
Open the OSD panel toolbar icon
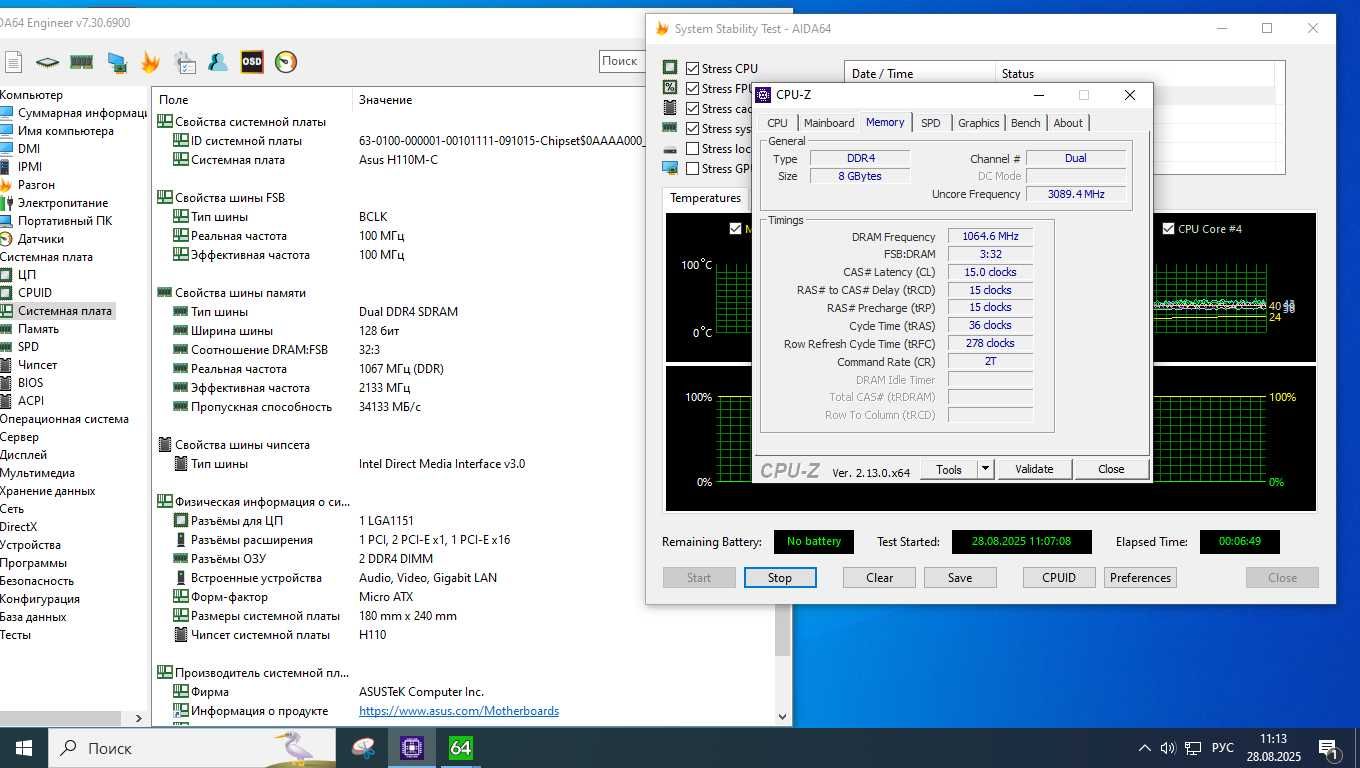[x=252, y=62]
